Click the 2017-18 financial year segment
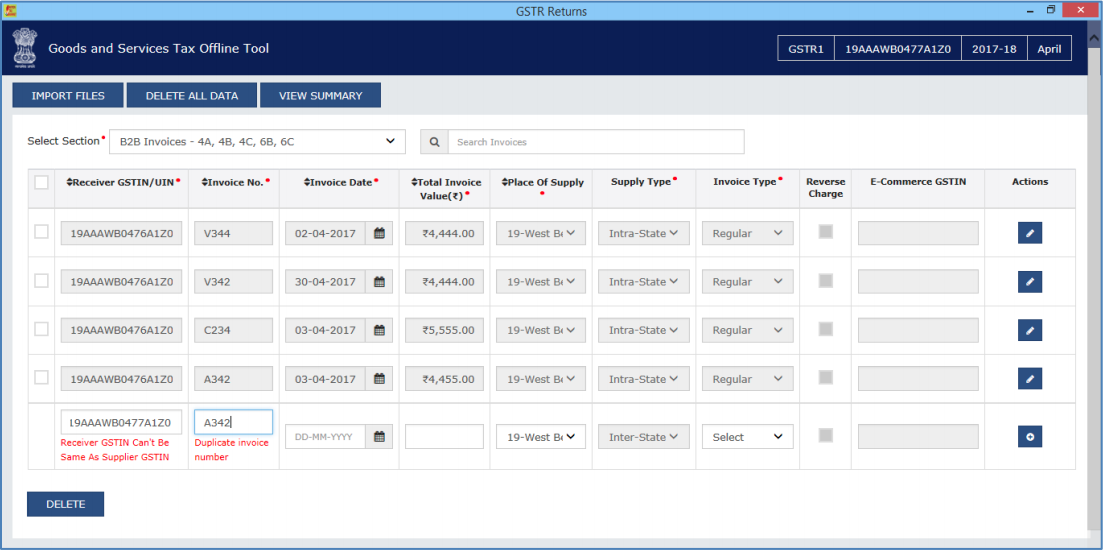Image resolution: width=1105 pixels, height=552 pixels. click(x=994, y=49)
